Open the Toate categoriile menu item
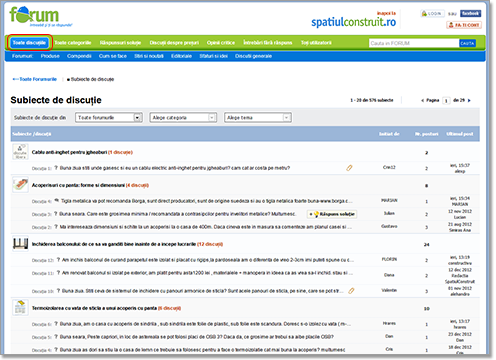Image resolution: width=496 pixels, height=360 pixels. 73,43
